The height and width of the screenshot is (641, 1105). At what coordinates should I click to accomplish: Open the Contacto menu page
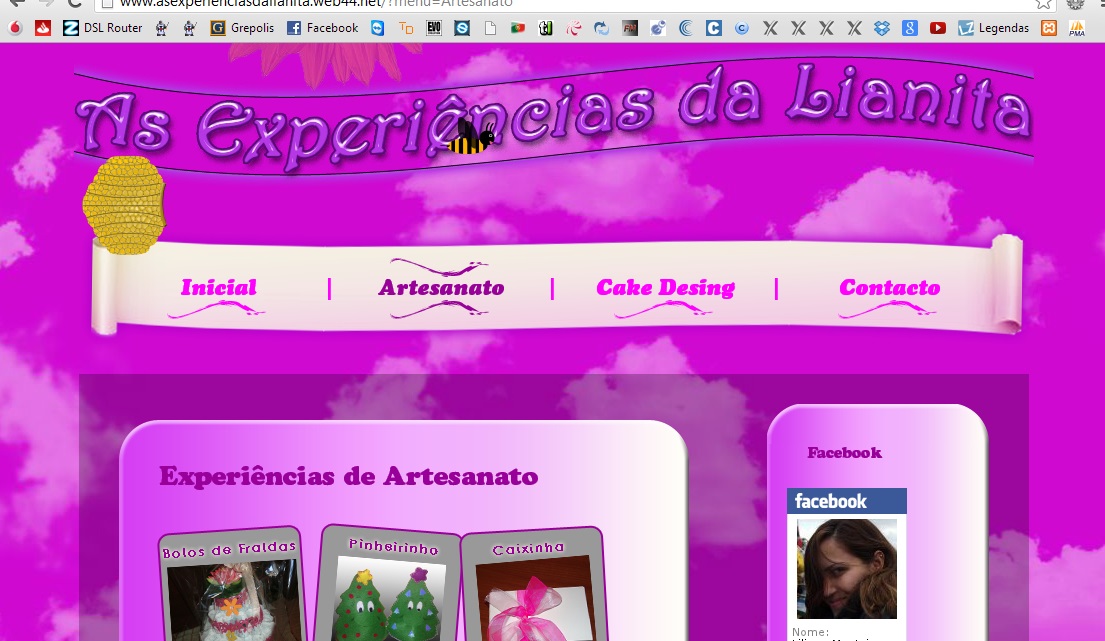tap(889, 287)
